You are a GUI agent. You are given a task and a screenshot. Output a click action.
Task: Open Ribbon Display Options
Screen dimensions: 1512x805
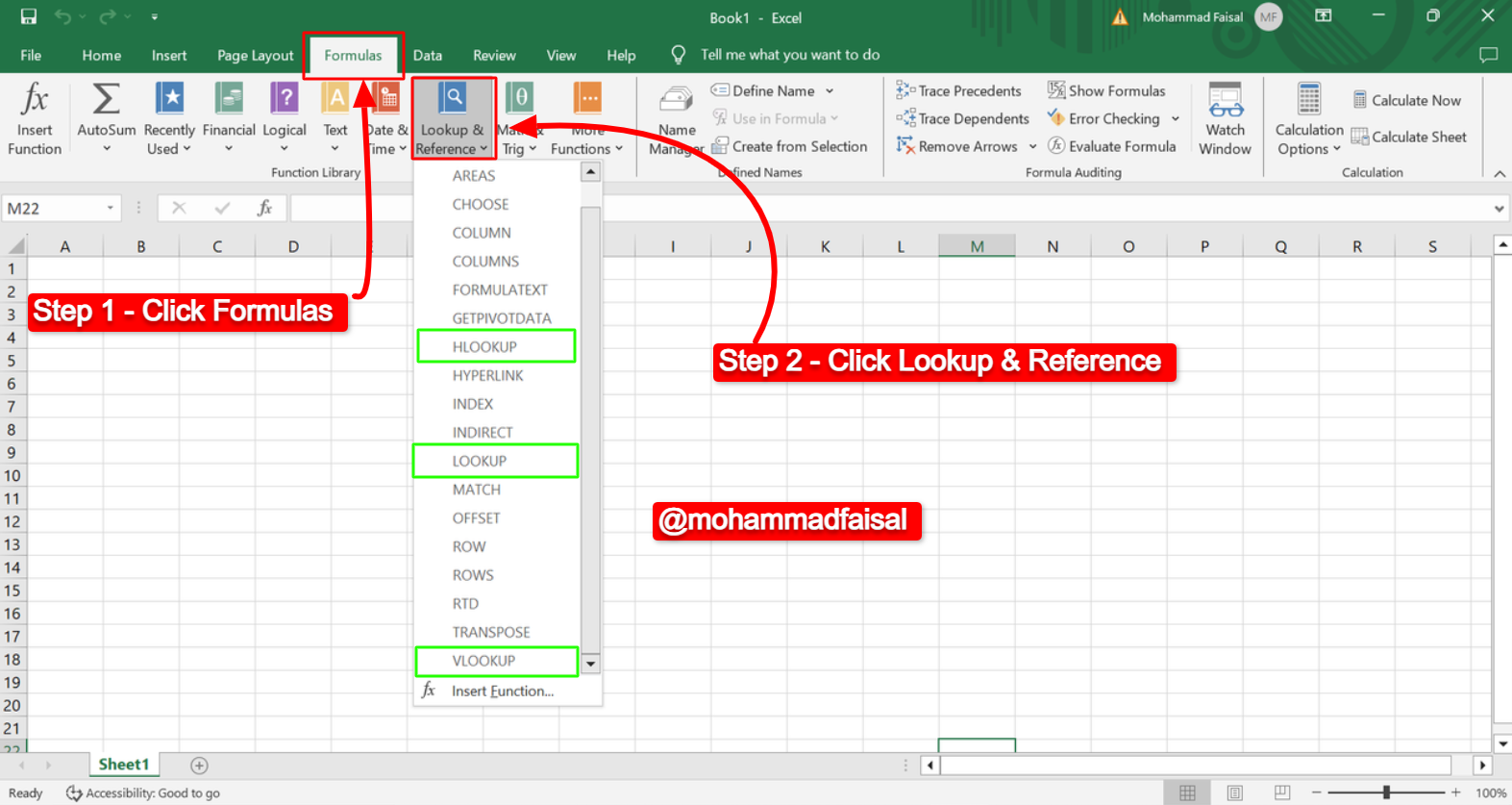(1324, 16)
